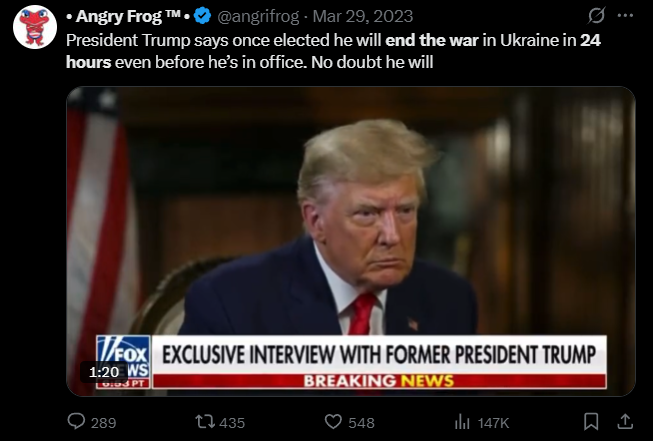The image size is (653, 441).
Task: Click the 1:20 video duration badge
Action: (x=104, y=371)
